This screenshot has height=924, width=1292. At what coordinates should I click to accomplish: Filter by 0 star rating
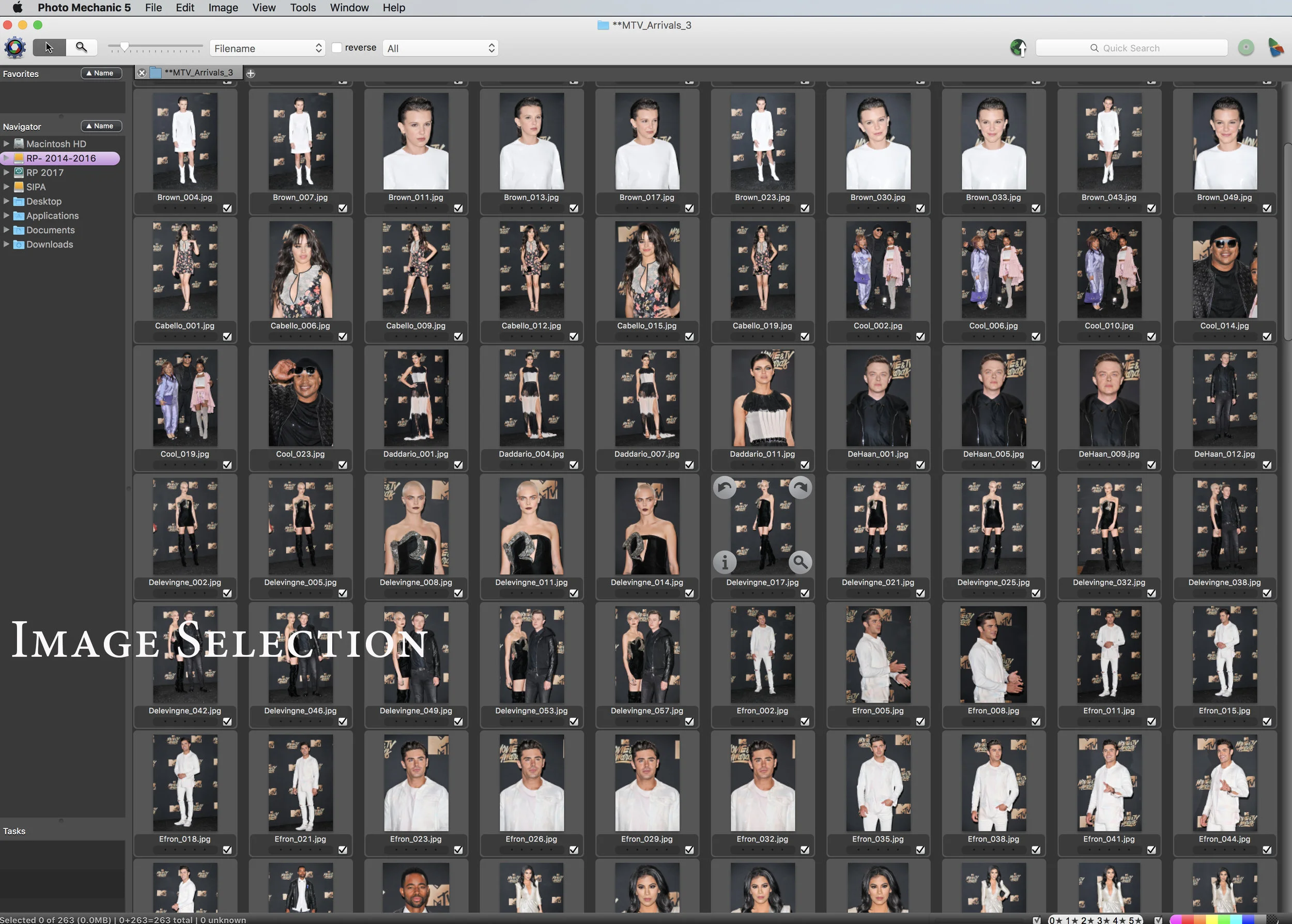pyautogui.click(x=1056, y=920)
